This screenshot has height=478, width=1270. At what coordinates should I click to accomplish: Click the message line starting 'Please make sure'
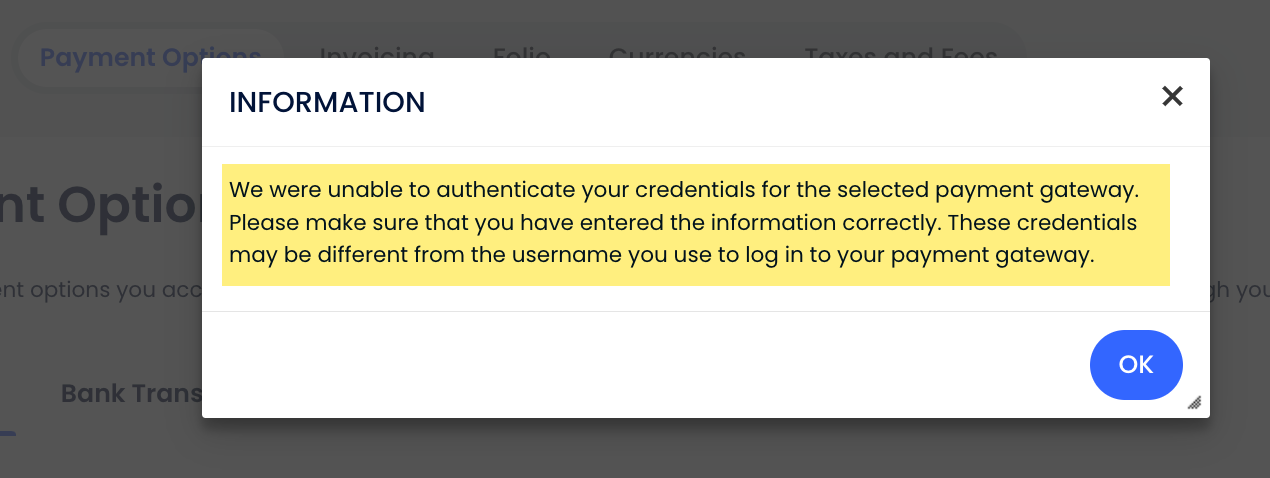pyautogui.click(x=682, y=222)
